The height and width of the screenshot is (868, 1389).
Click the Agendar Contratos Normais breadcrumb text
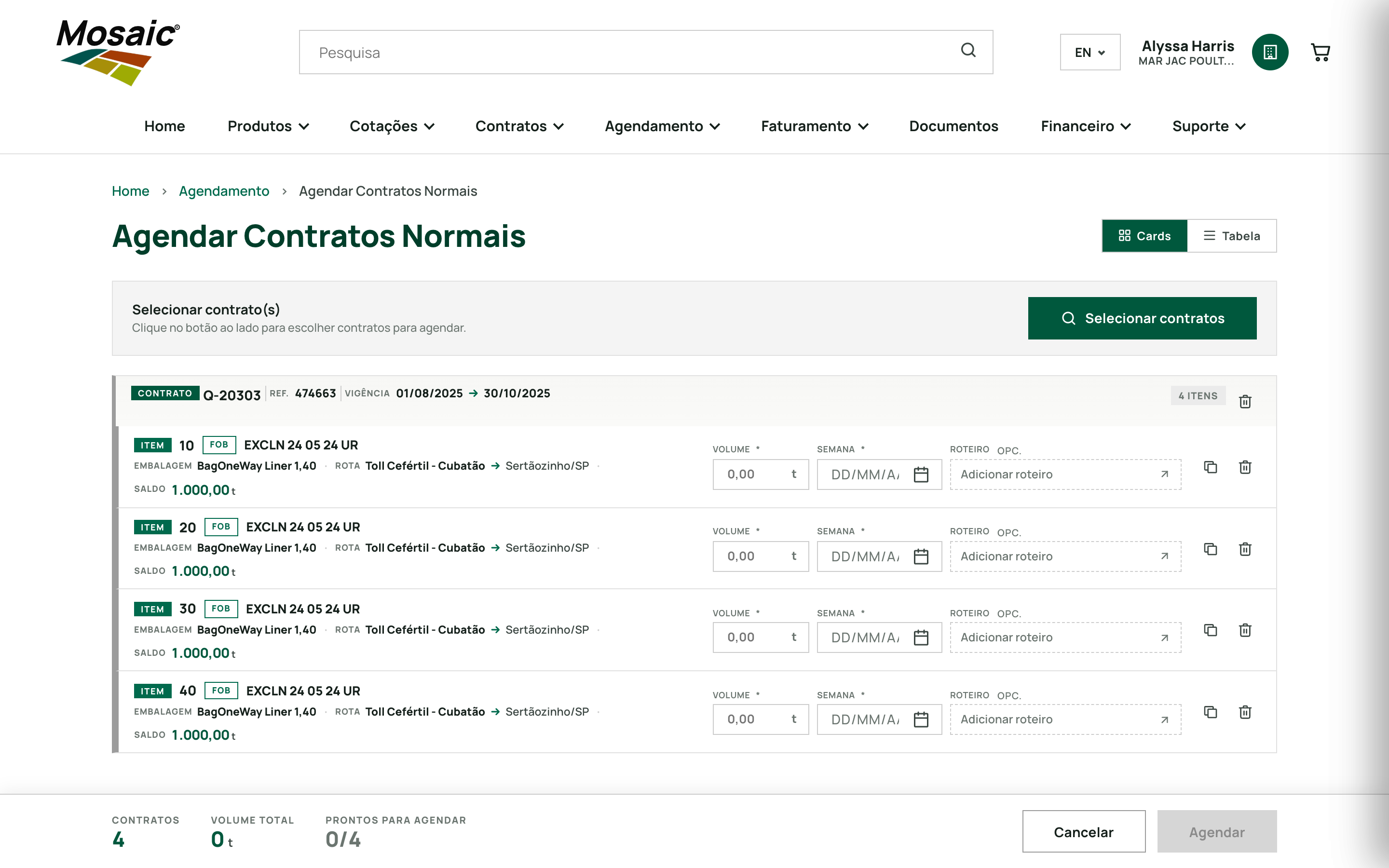(x=388, y=191)
